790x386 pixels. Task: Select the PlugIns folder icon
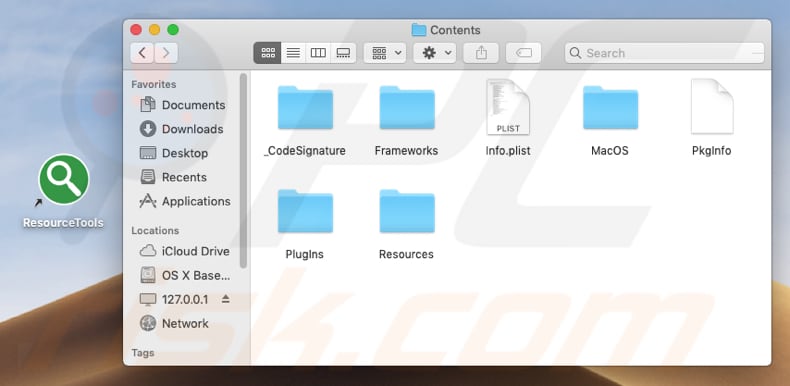pyautogui.click(x=305, y=211)
